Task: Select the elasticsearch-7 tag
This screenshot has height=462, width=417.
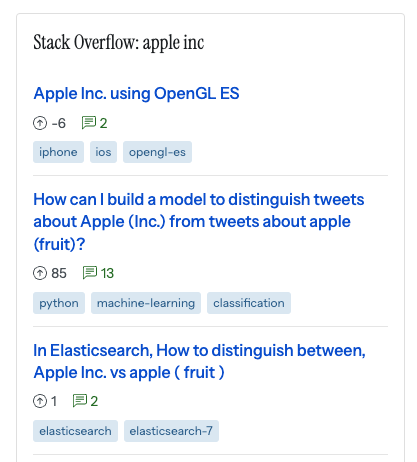Action: [171, 431]
